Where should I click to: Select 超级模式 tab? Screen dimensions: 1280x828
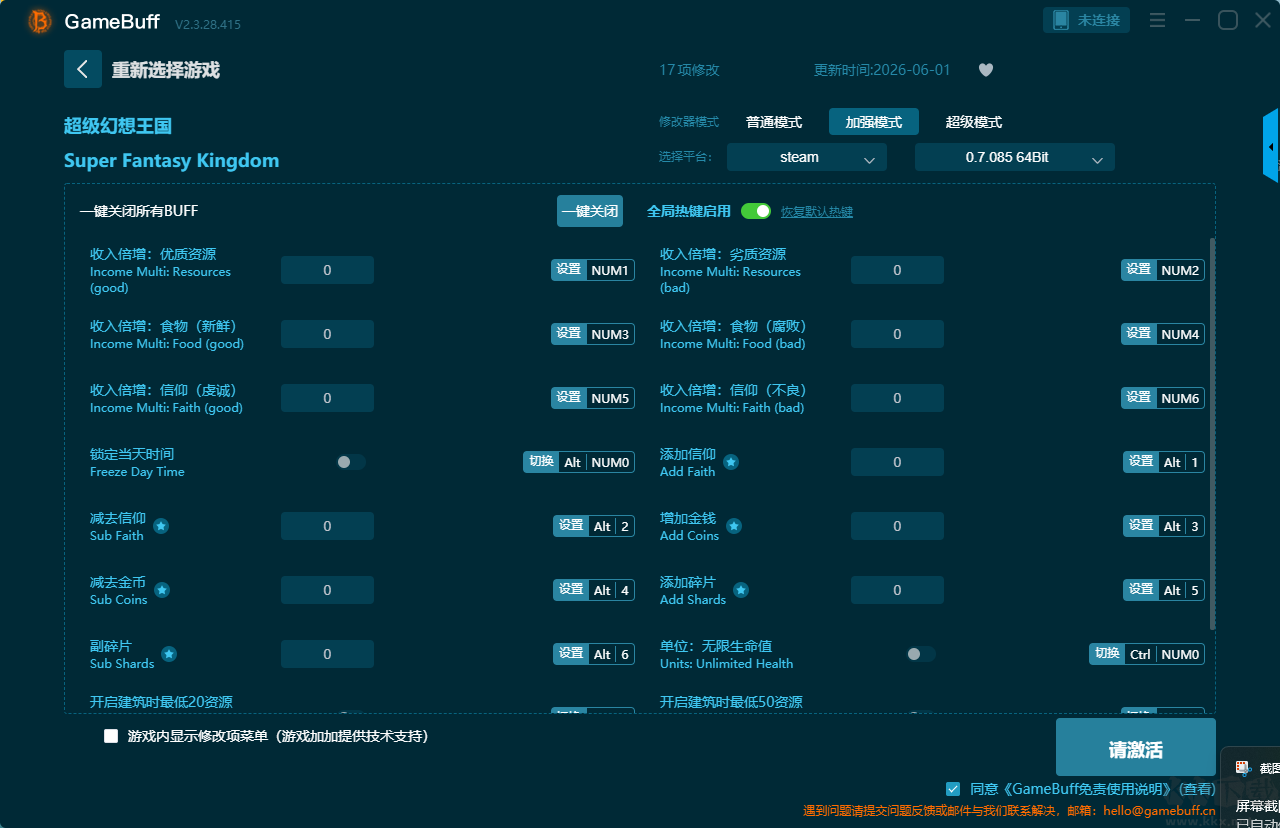pos(974,122)
